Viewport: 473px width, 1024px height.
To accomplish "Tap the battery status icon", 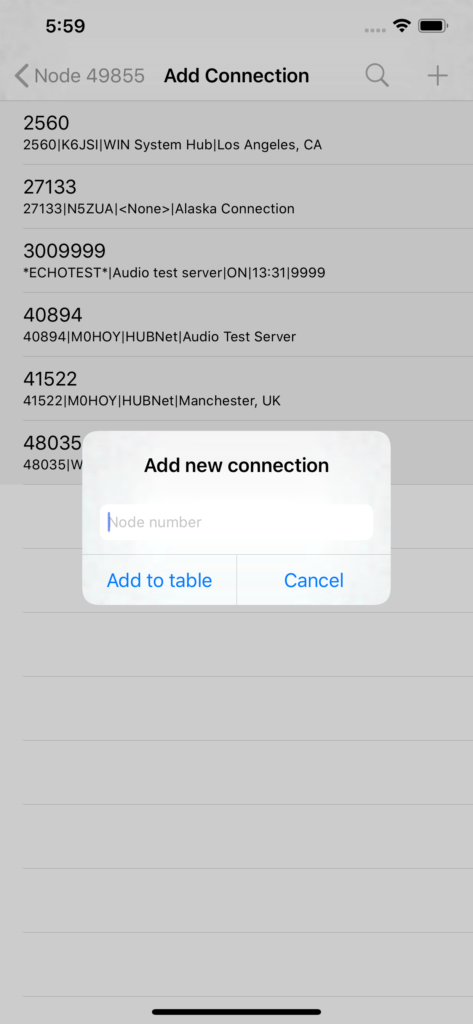I will click(x=432, y=26).
